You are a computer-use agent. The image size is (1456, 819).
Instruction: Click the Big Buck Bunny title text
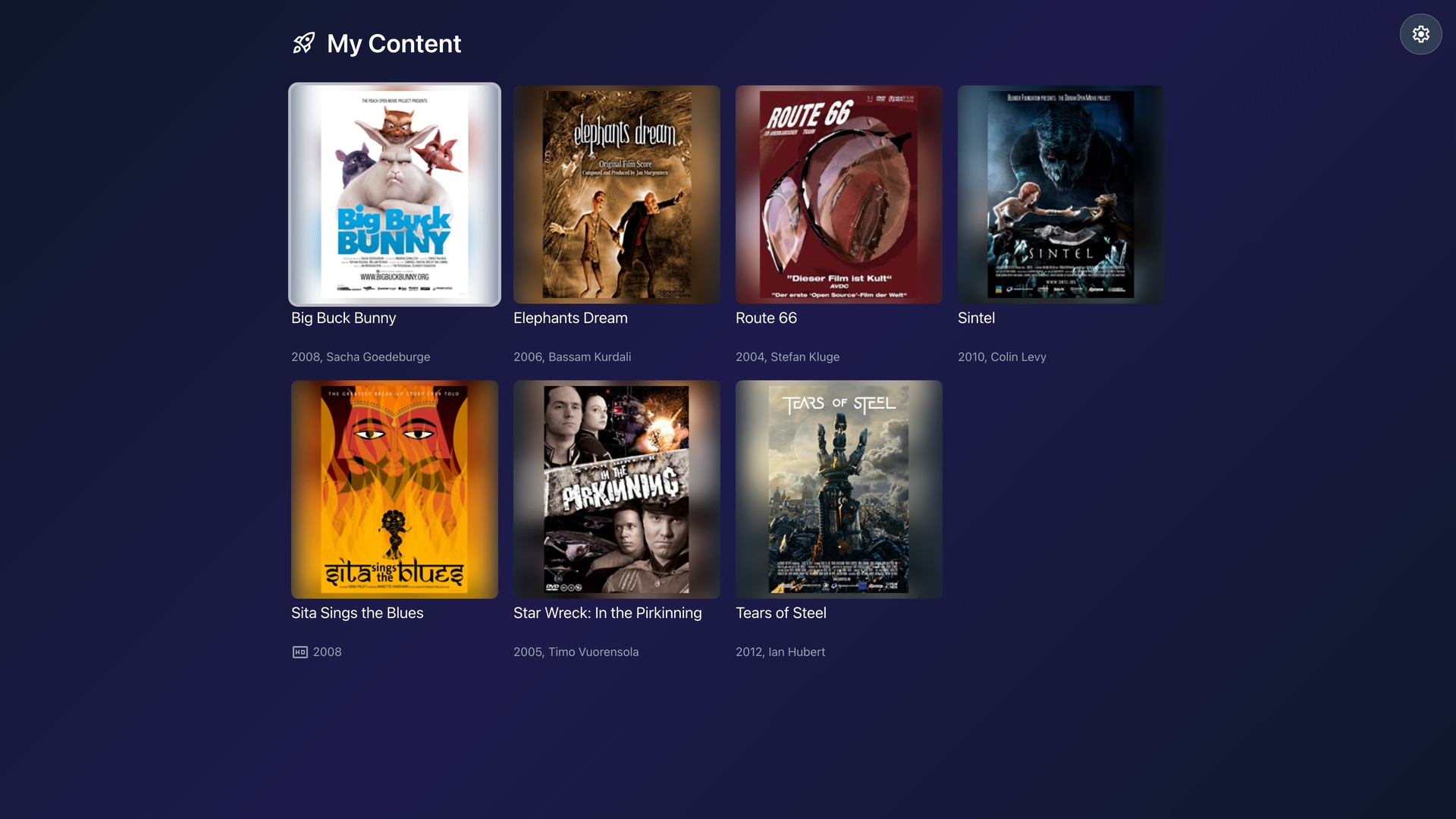pos(344,318)
